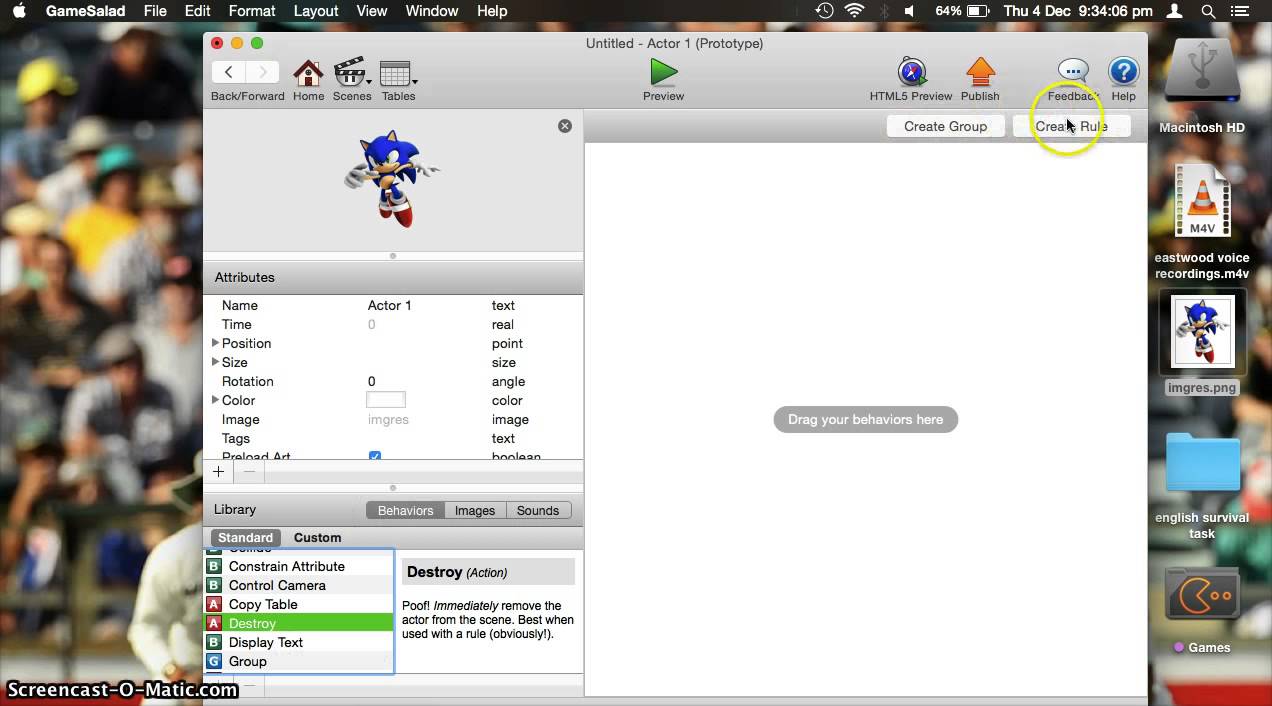Click the Tags attribute row

[393, 438]
